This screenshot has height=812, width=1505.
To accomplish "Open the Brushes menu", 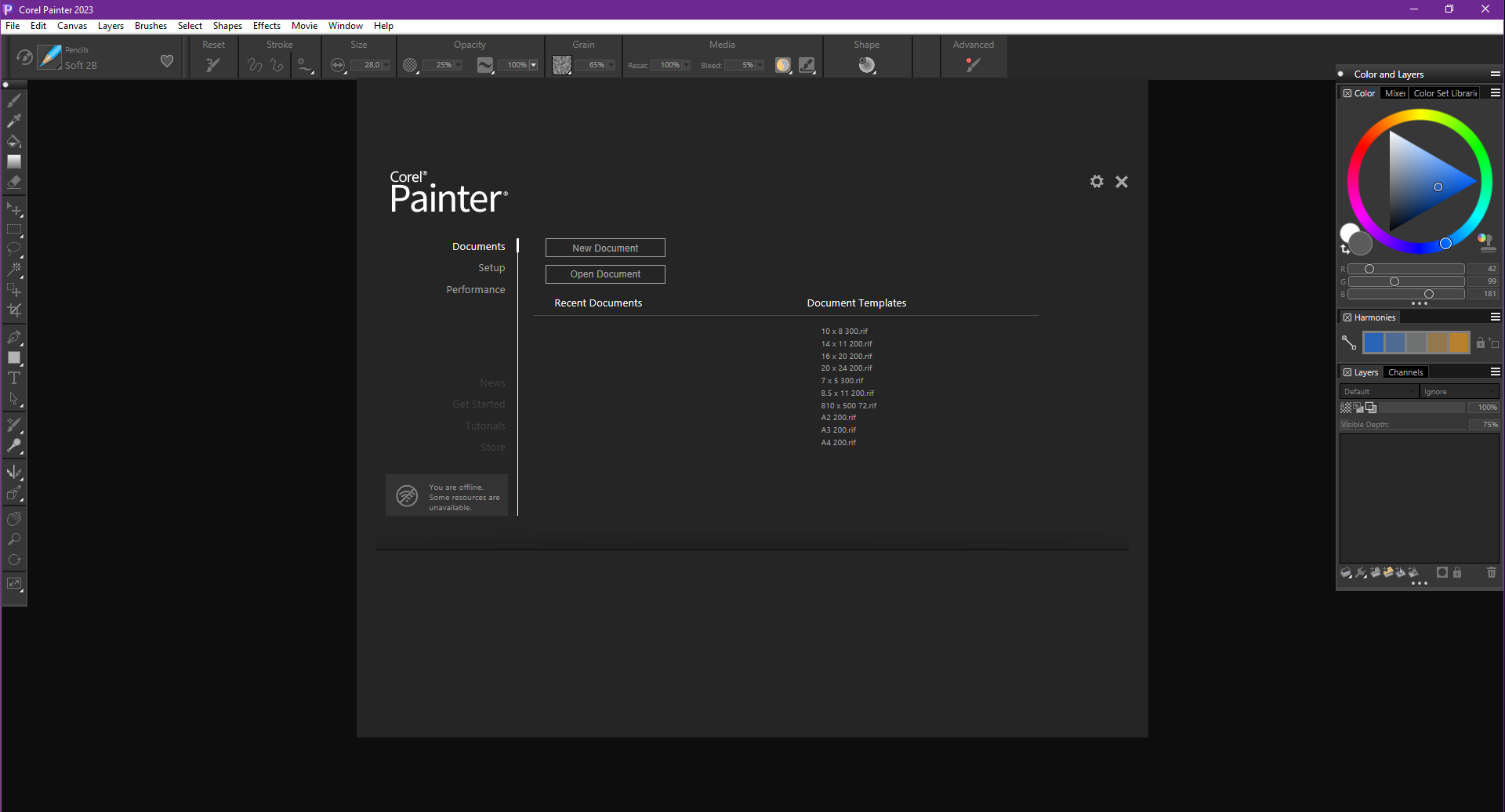I will tap(150, 26).
